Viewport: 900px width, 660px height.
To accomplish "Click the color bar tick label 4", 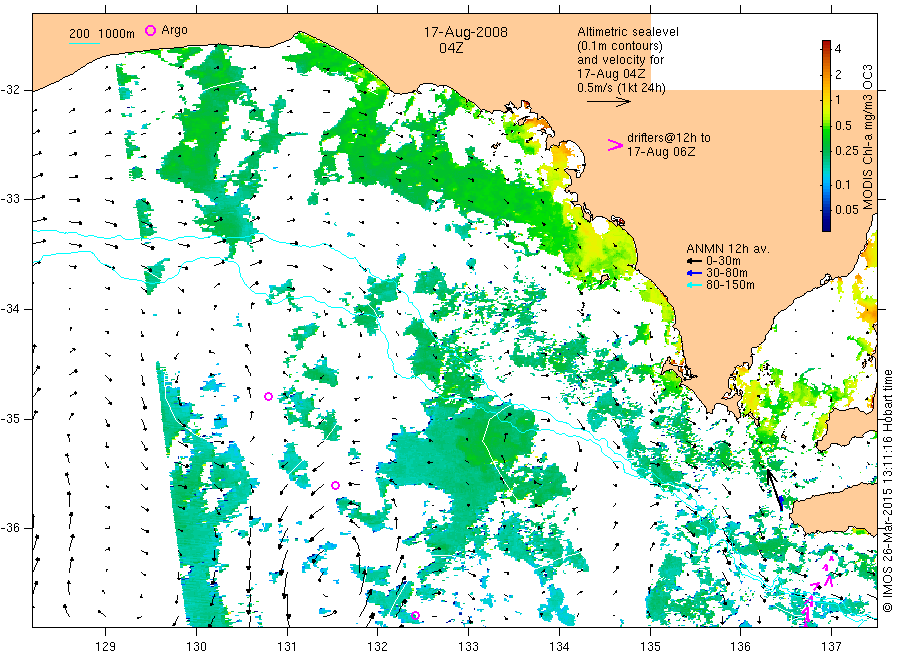I will coord(838,49).
